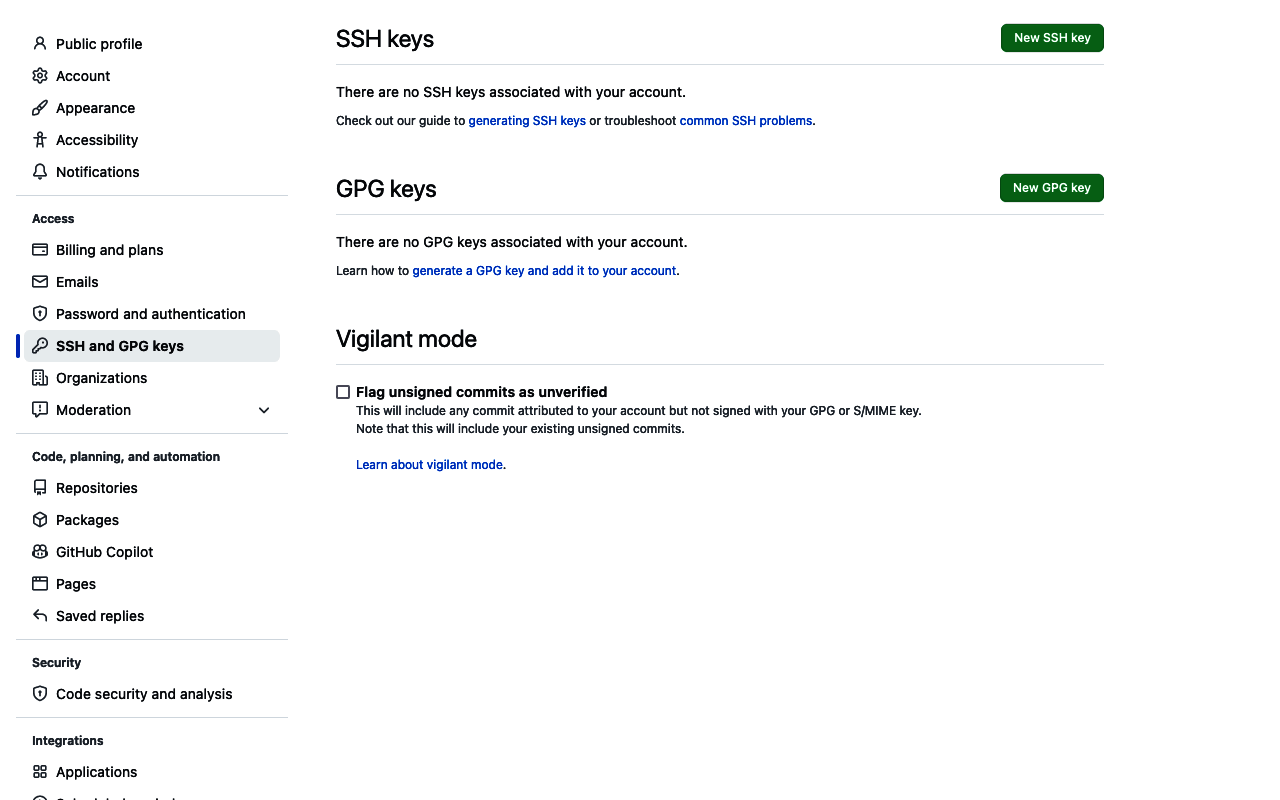The height and width of the screenshot is (800, 1280).
Task: Click the Applications grid icon
Action: [x=39, y=771]
